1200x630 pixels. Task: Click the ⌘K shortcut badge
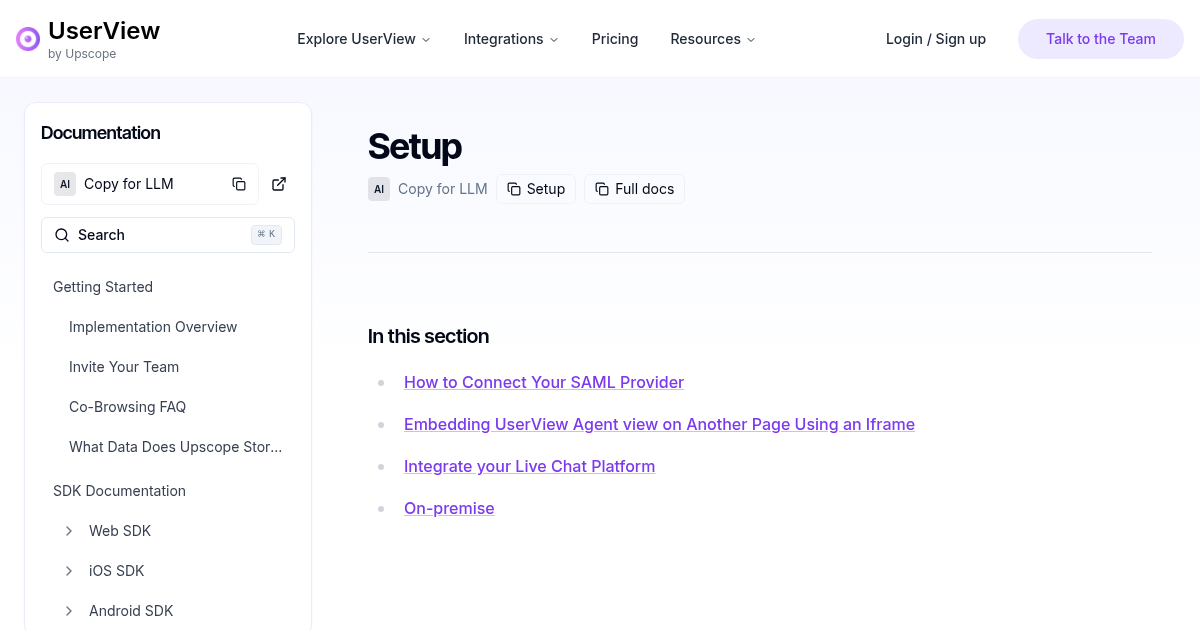[266, 235]
